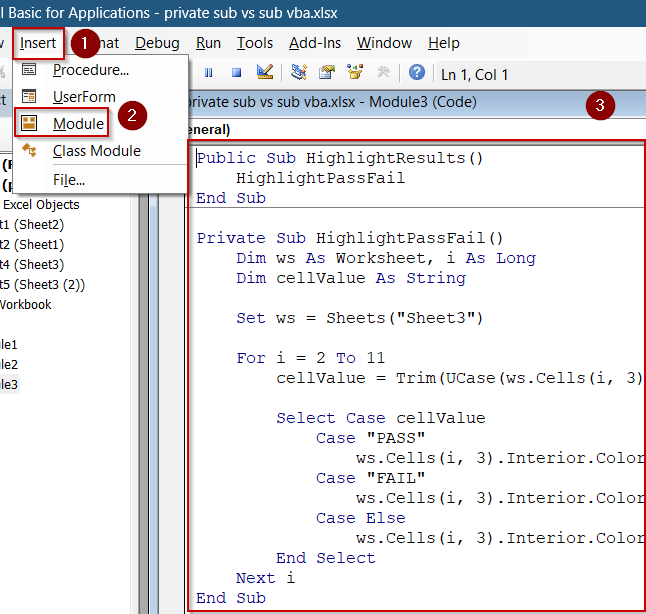Image resolution: width=646 pixels, height=614 pixels.
Task: Click the Break (pause) toolbar icon
Action: pos(209,73)
